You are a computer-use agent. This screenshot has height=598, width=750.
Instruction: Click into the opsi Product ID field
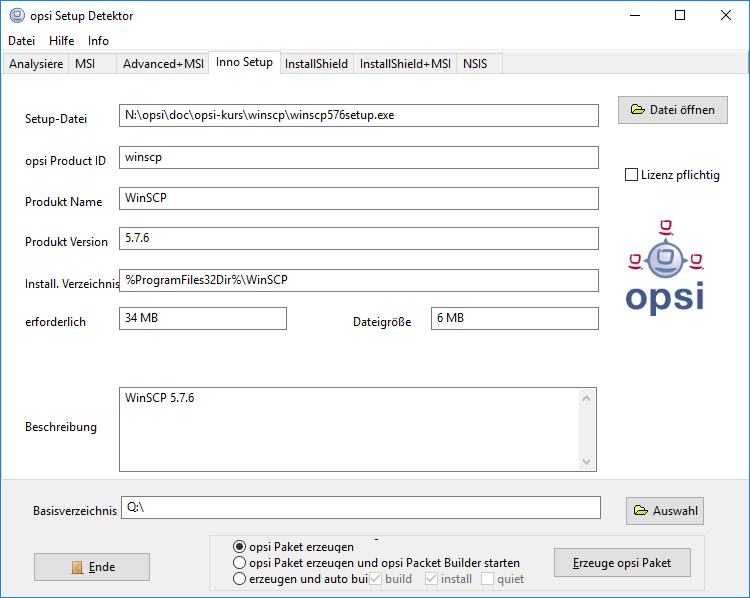[x=358, y=158]
